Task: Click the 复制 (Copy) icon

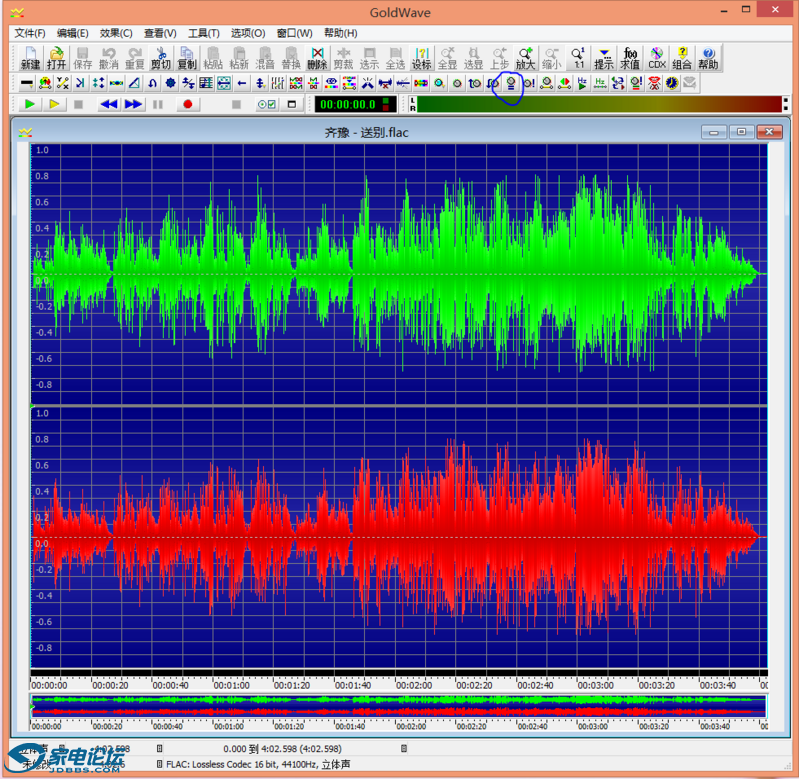Action: [187, 58]
